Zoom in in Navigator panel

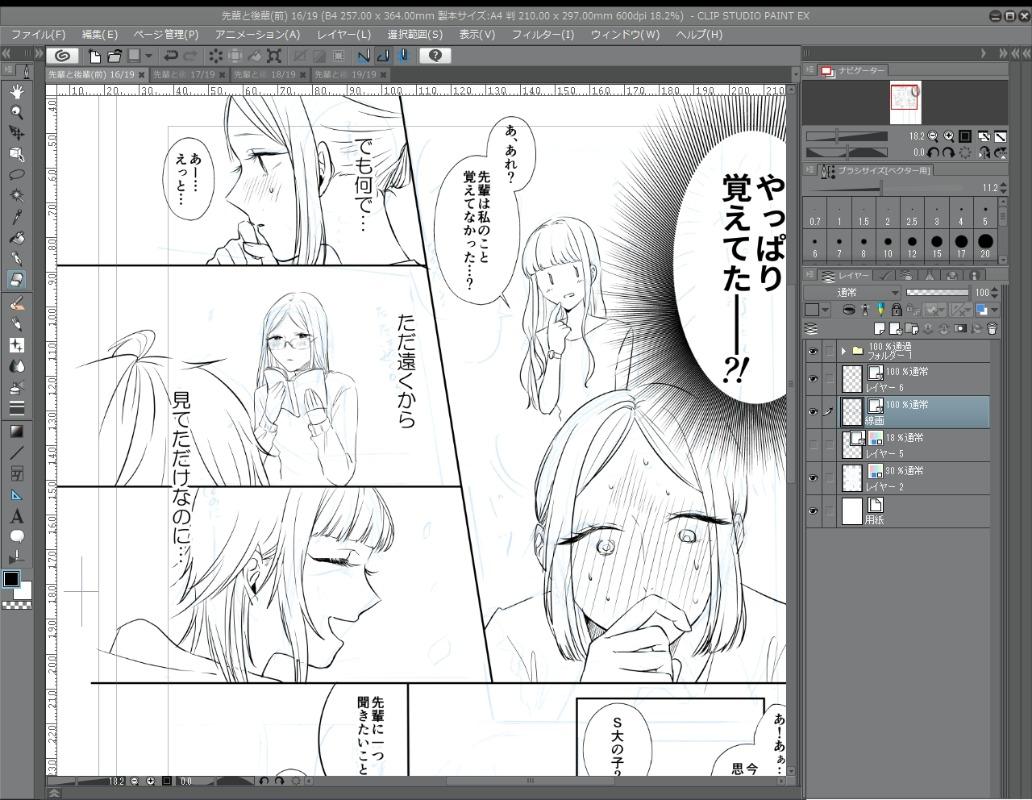tap(948, 137)
